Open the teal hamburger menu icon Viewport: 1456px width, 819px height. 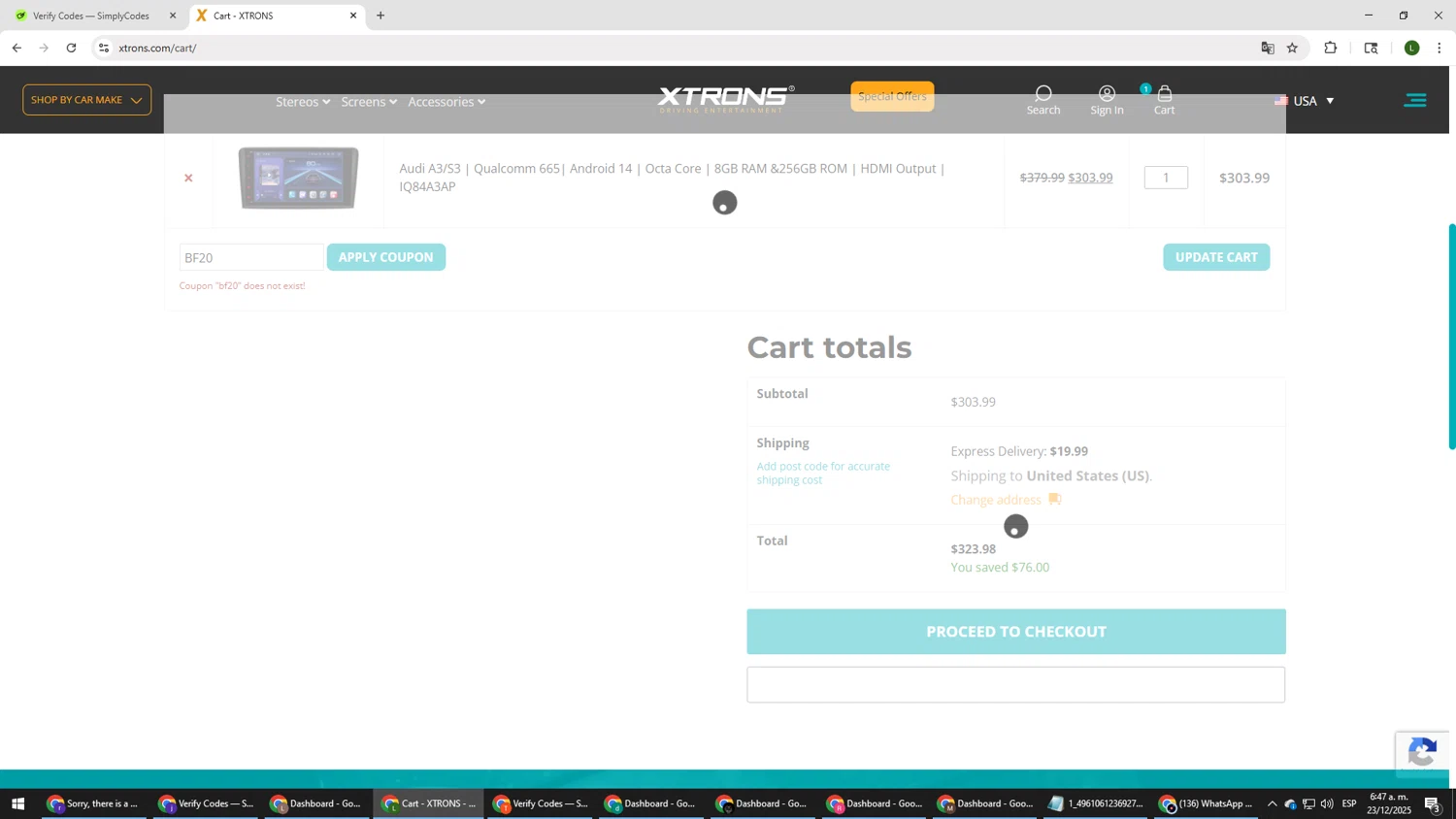tap(1414, 100)
